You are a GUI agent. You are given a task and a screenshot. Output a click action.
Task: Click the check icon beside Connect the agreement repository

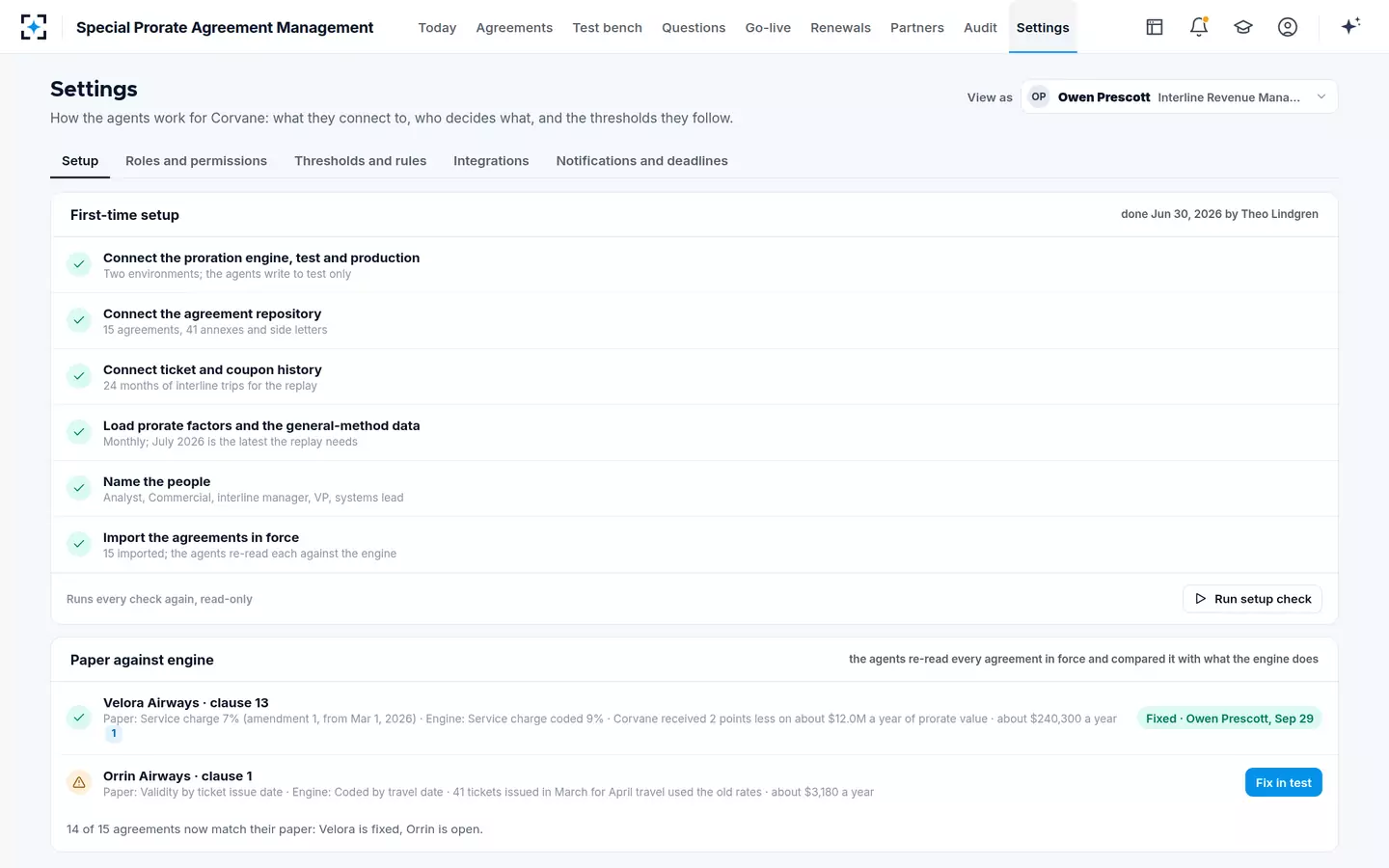(79, 320)
